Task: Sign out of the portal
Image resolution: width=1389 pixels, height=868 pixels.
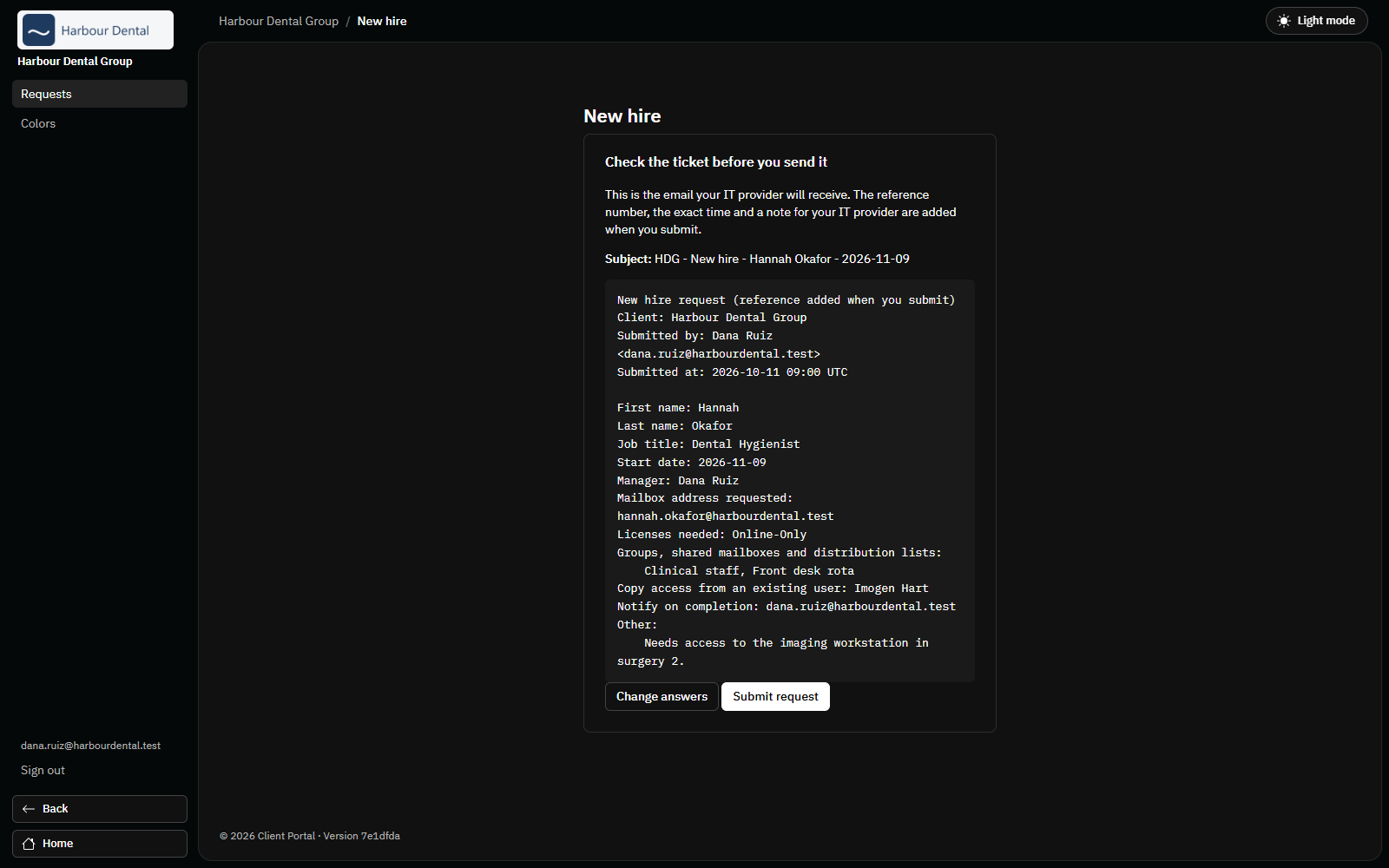Action: pos(43,771)
